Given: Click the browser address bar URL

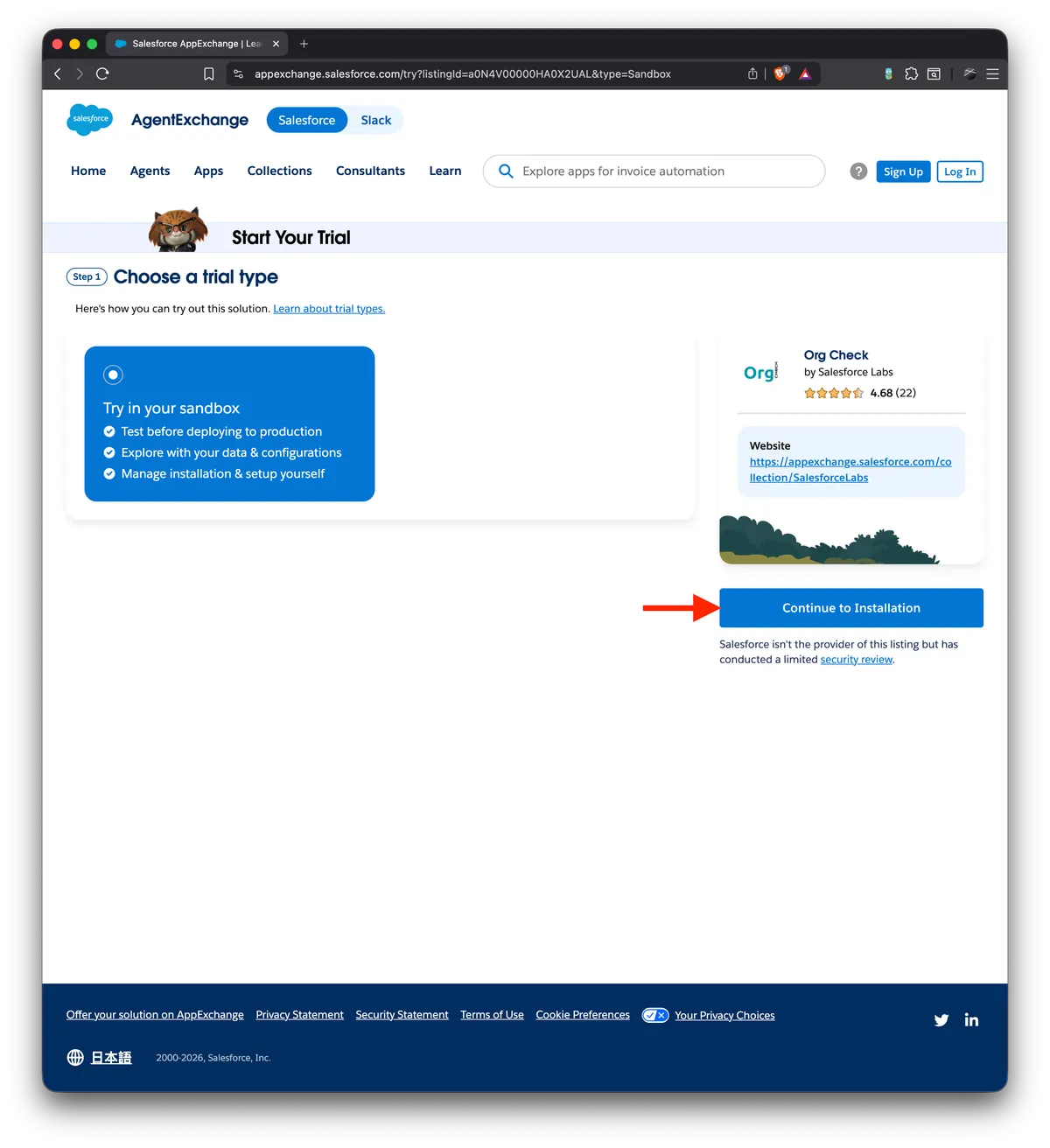Looking at the screenshot, I should (463, 74).
